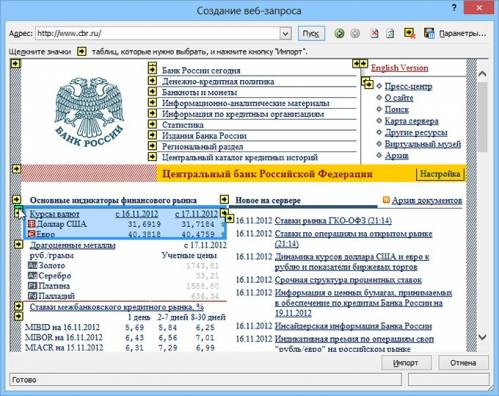Click the vertical scrollbar thumb
This screenshot has width=499, height=396.
point(482,117)
